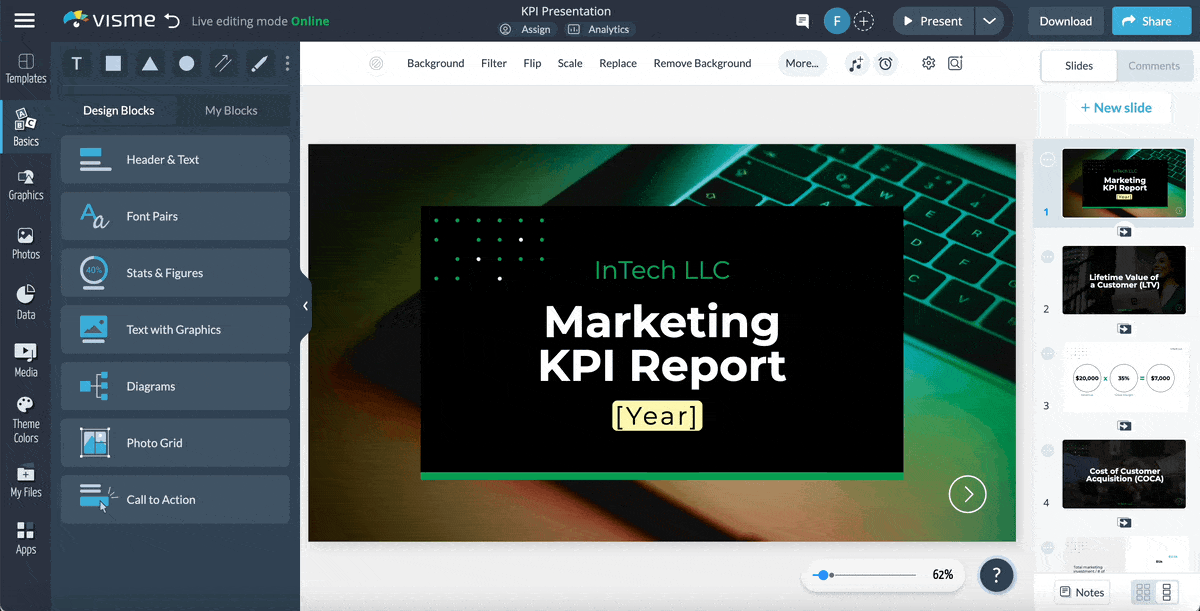This screenshot has height=611, width=1200.
Task: Open the slide settings gear icon
Action: (x=928, y=63)
